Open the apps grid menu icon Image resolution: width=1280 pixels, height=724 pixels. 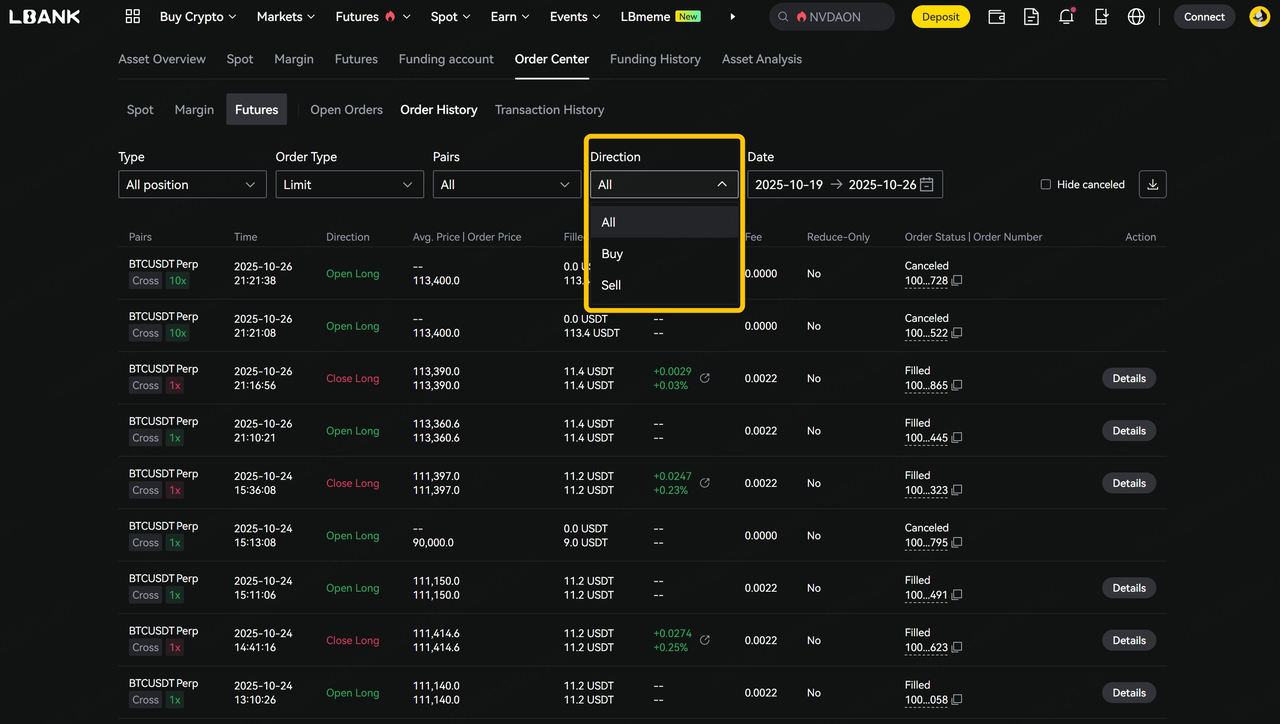(133, 17)
